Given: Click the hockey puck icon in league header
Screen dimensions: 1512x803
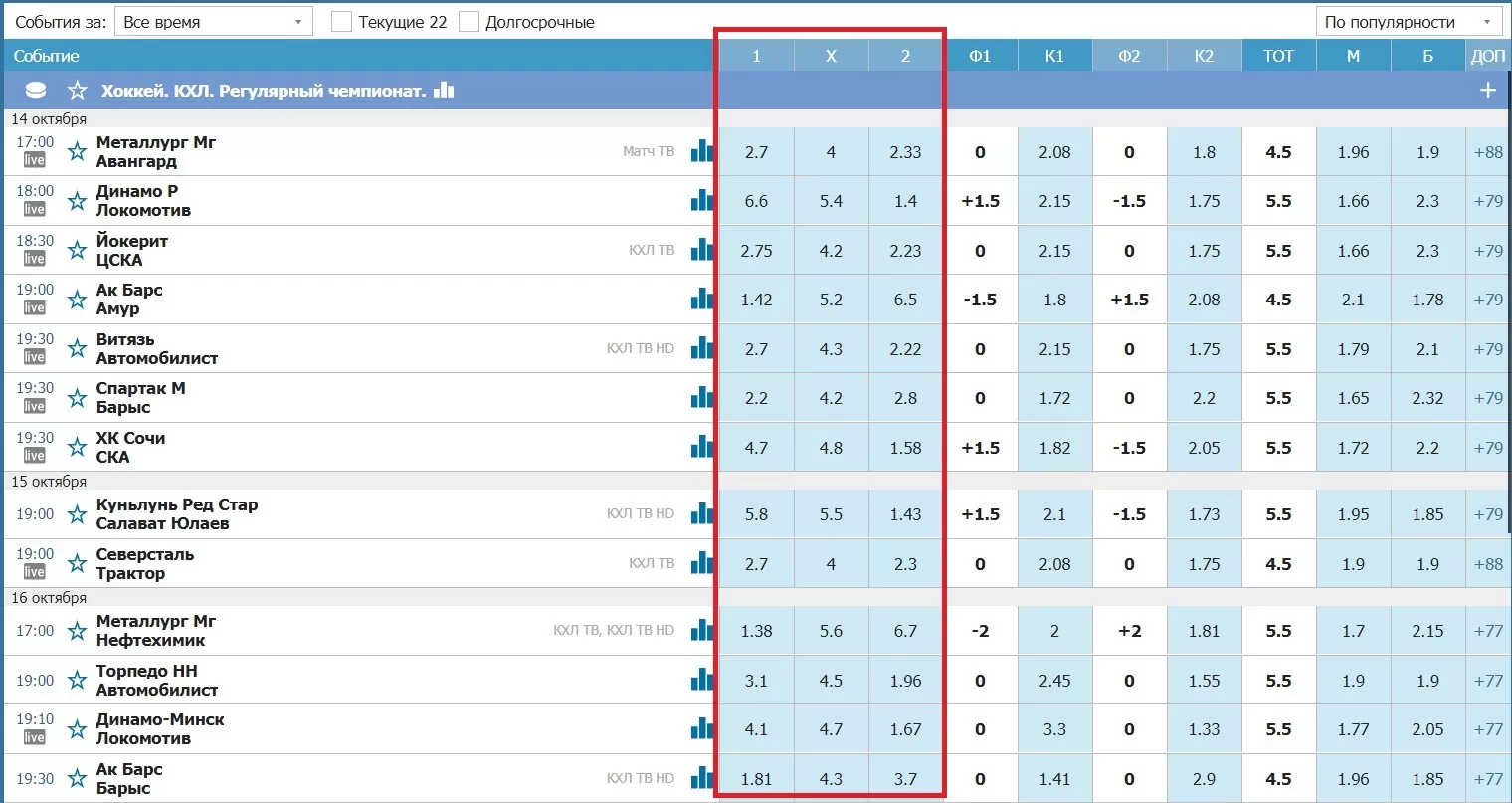Looking at the screenshot, I should click(36, 91).
